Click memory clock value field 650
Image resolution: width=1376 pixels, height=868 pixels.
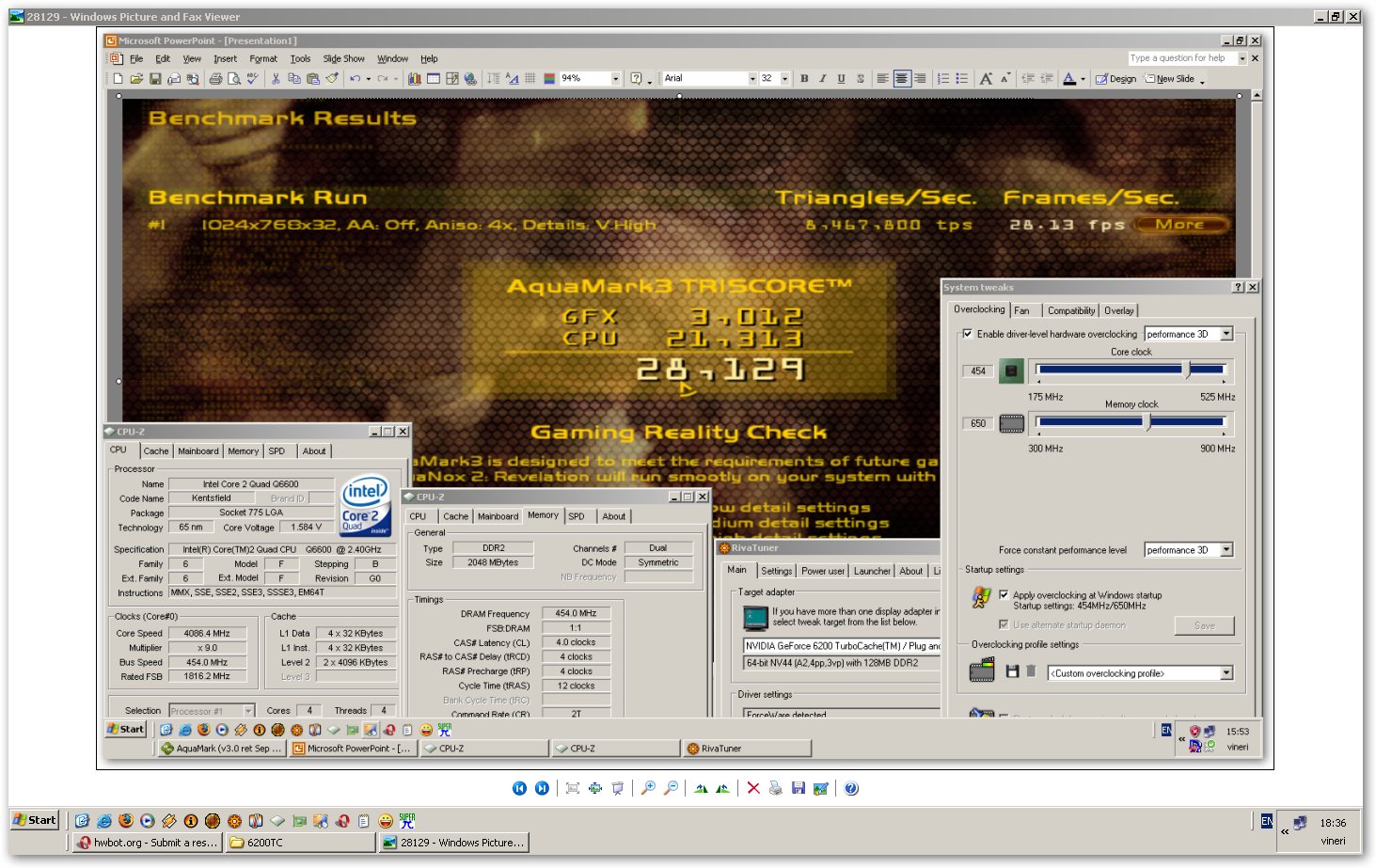coord(978,423)
